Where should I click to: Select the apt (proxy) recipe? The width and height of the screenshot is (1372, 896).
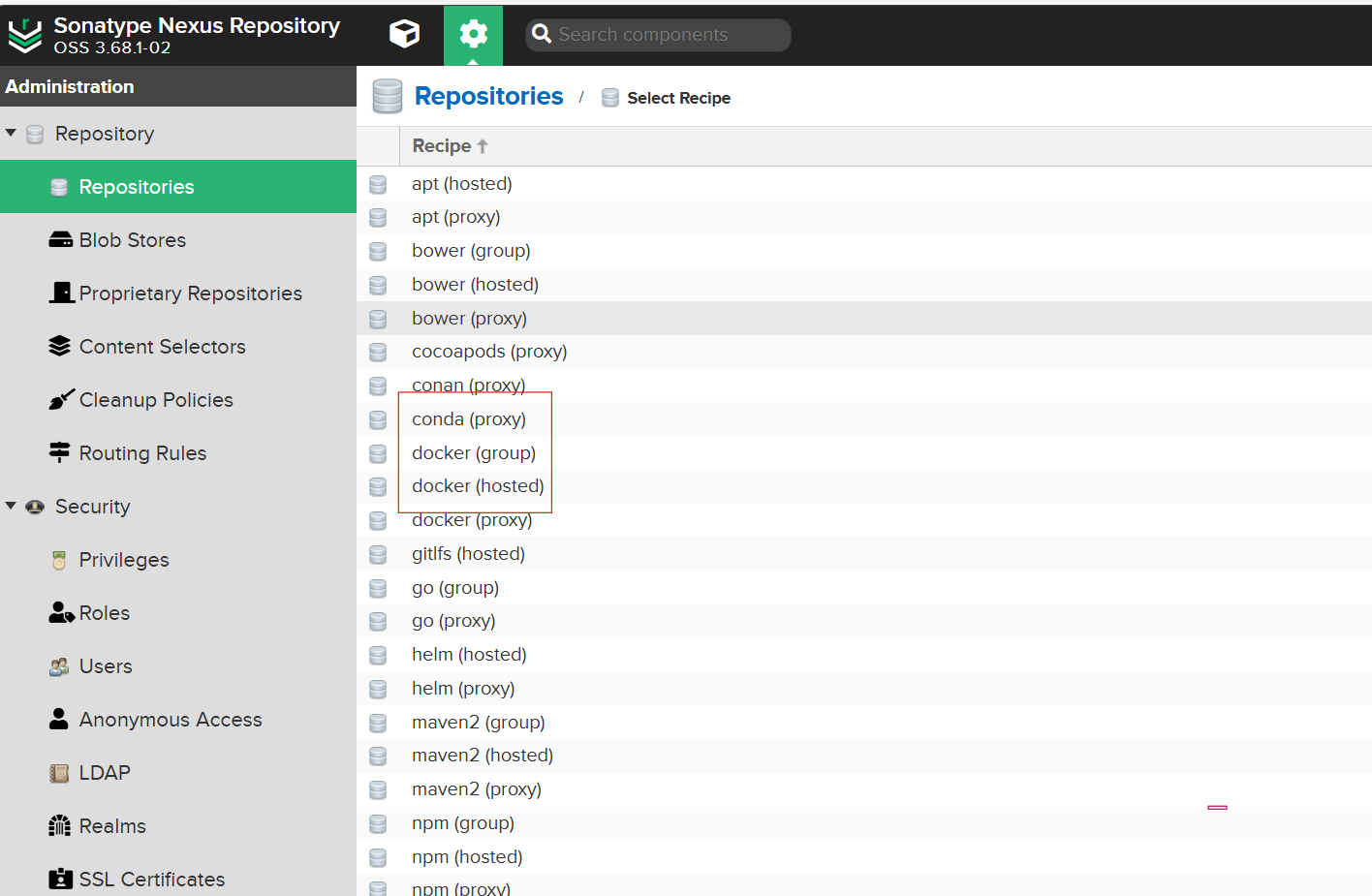pos(864,217)
